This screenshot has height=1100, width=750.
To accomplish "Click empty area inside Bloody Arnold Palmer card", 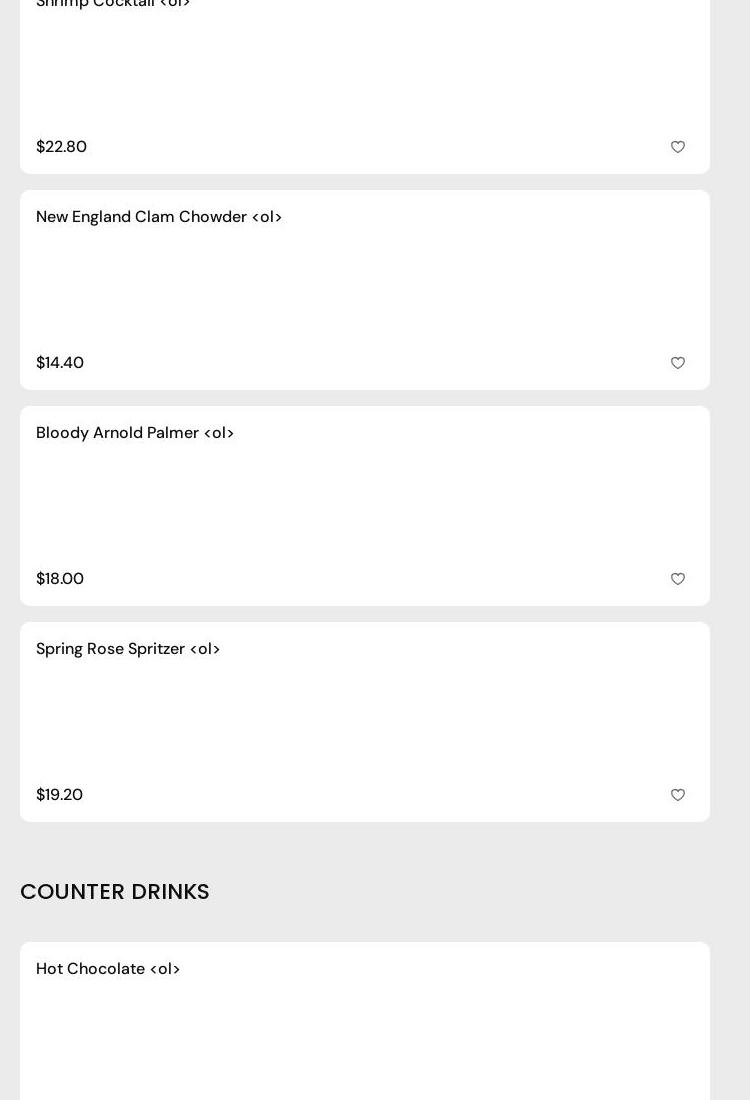I will coord(365,506).
